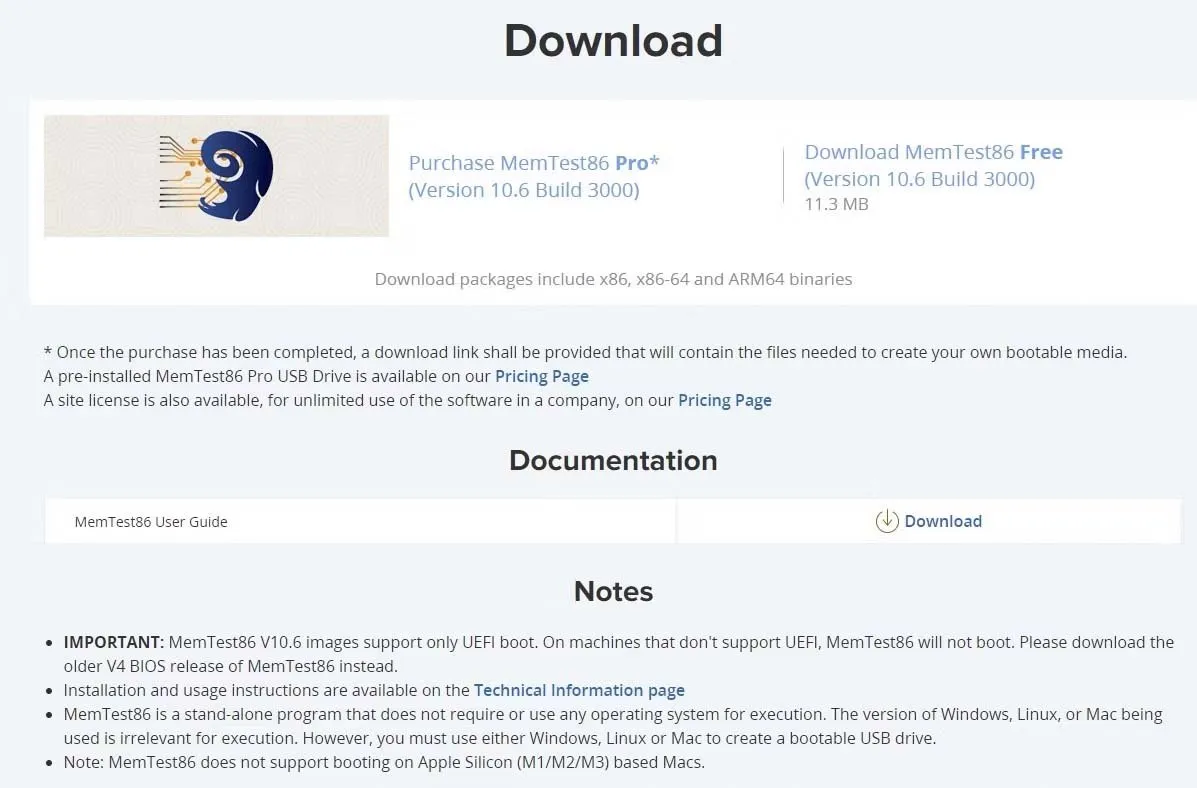The image size is (1197, 788).
Task: Click the version text under MemTest86 Free
Action: pyautogui.click(x=919, y=179)
